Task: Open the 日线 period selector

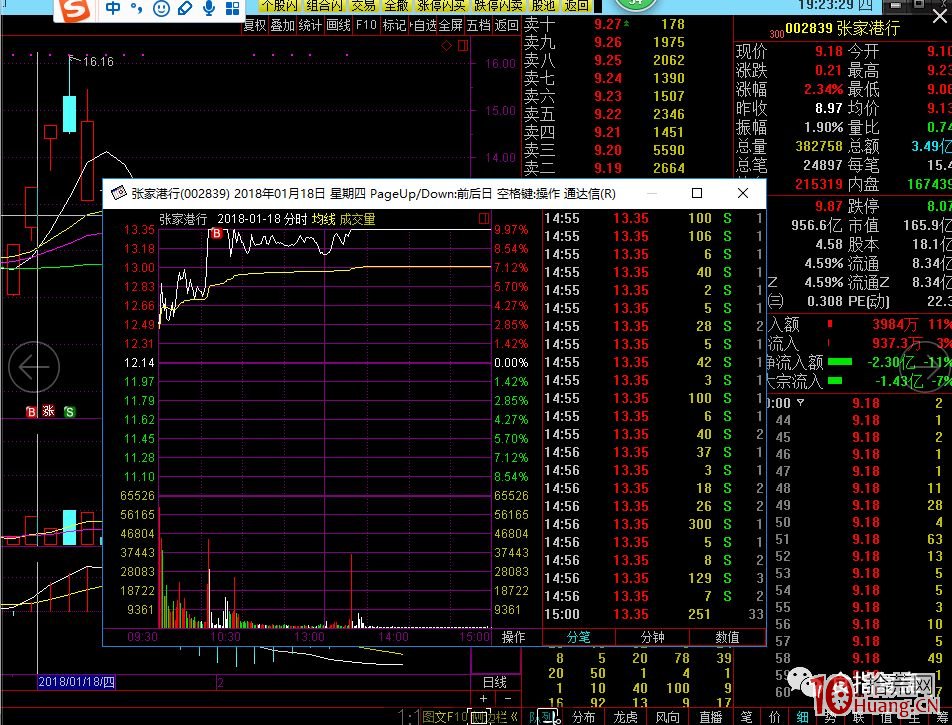Action: 495,682
